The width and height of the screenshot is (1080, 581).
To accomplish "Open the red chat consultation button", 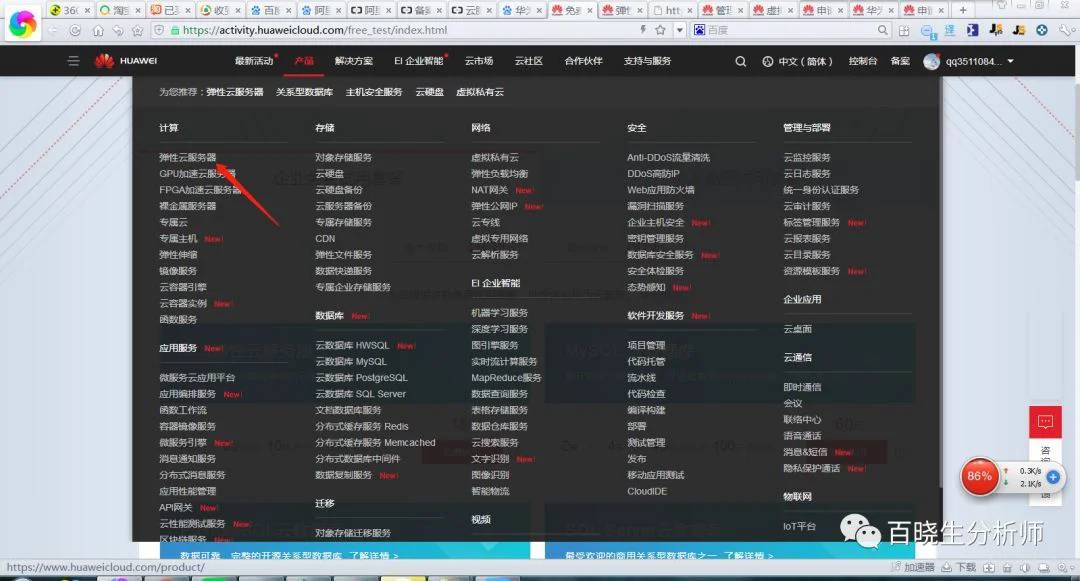I will (x=1045, y=422).
